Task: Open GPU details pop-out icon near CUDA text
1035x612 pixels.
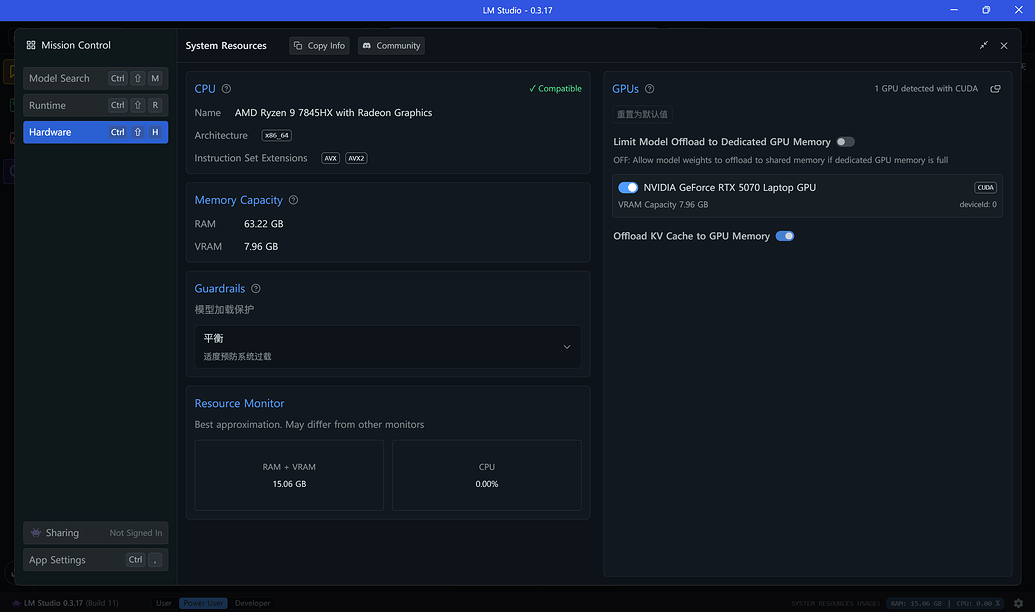Action: click(x=995, y=88)
